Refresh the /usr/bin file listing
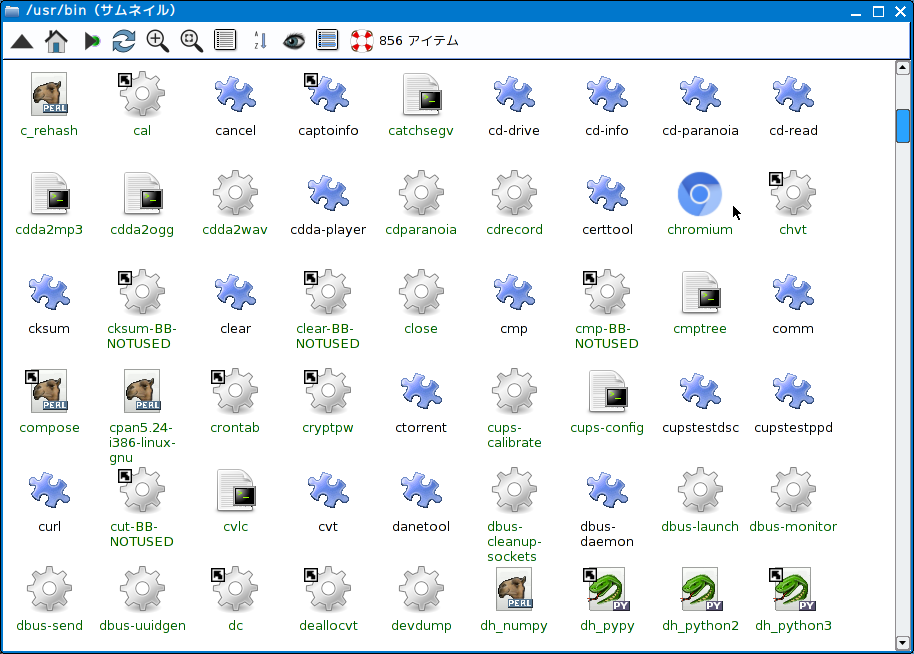The height and width of the screenshot is (654, 914). [x=122, y=40]
